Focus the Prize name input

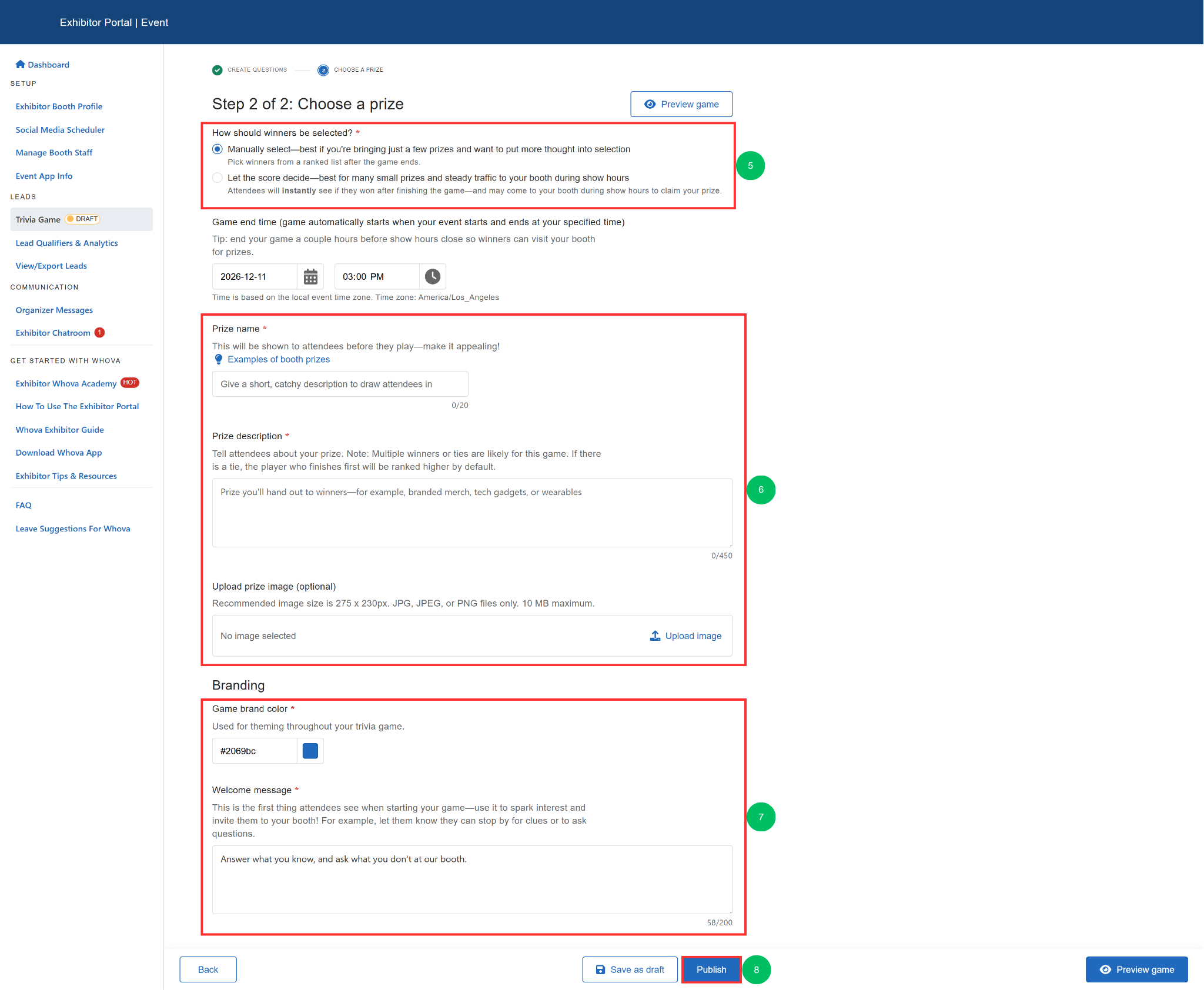pyautogui.click(x=340, y=384)
